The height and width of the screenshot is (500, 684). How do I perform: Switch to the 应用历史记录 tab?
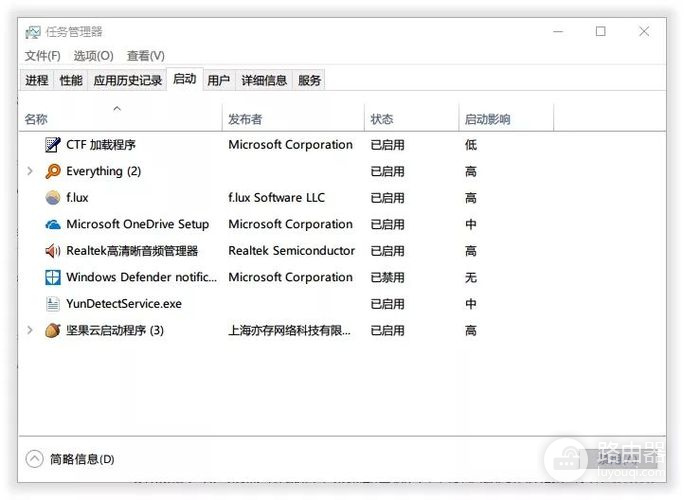point(127,80)
